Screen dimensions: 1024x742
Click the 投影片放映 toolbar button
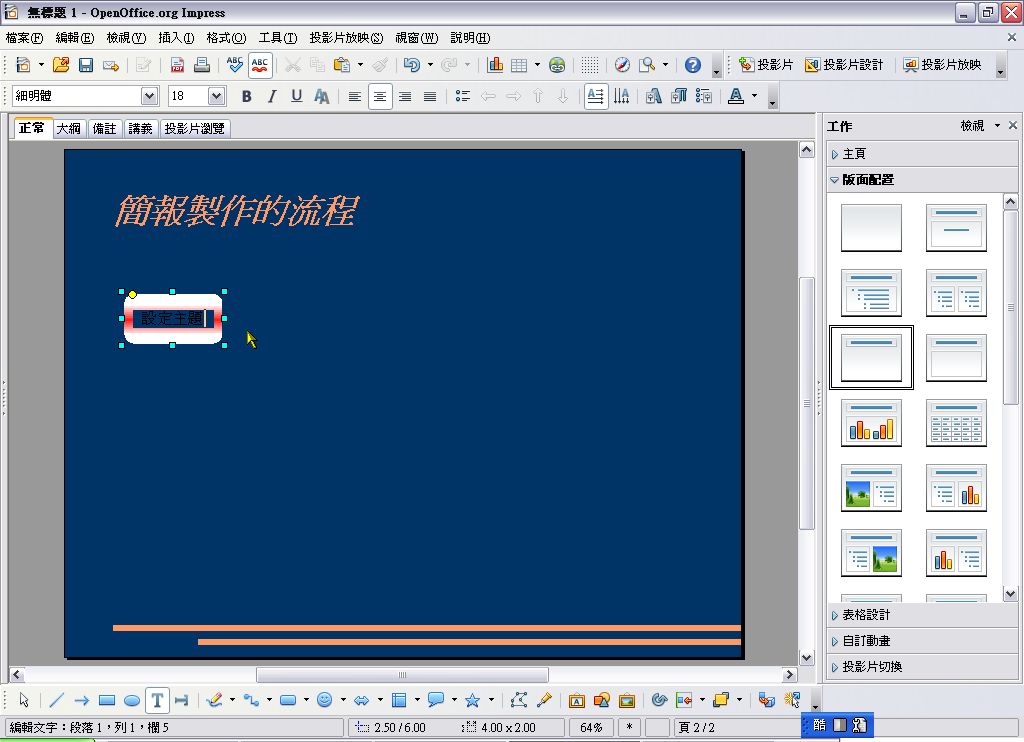point(942,65)
